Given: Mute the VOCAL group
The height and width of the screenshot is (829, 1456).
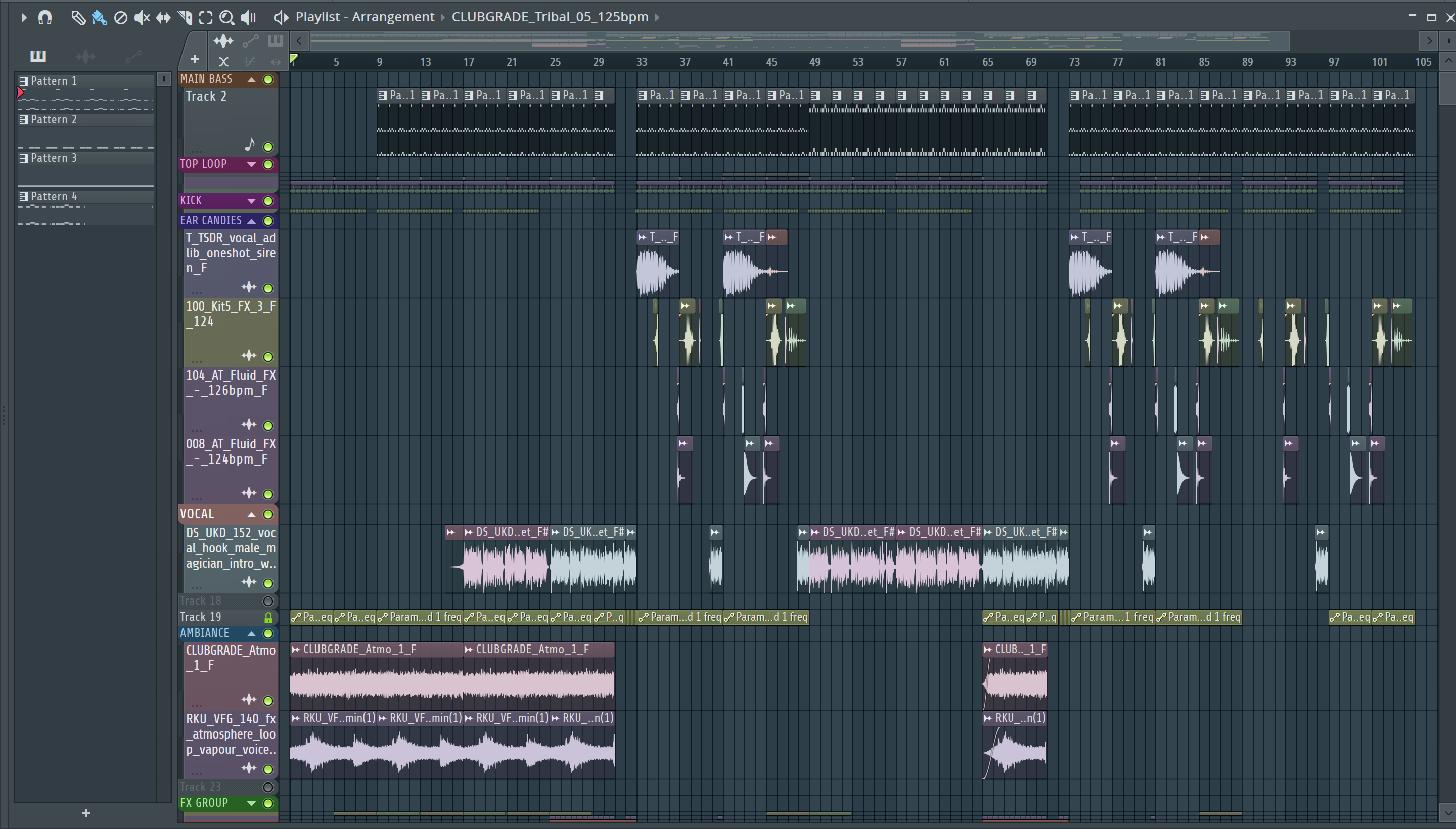Looking at the screenshot, I should pyautogui.click(x=267, y=515).
